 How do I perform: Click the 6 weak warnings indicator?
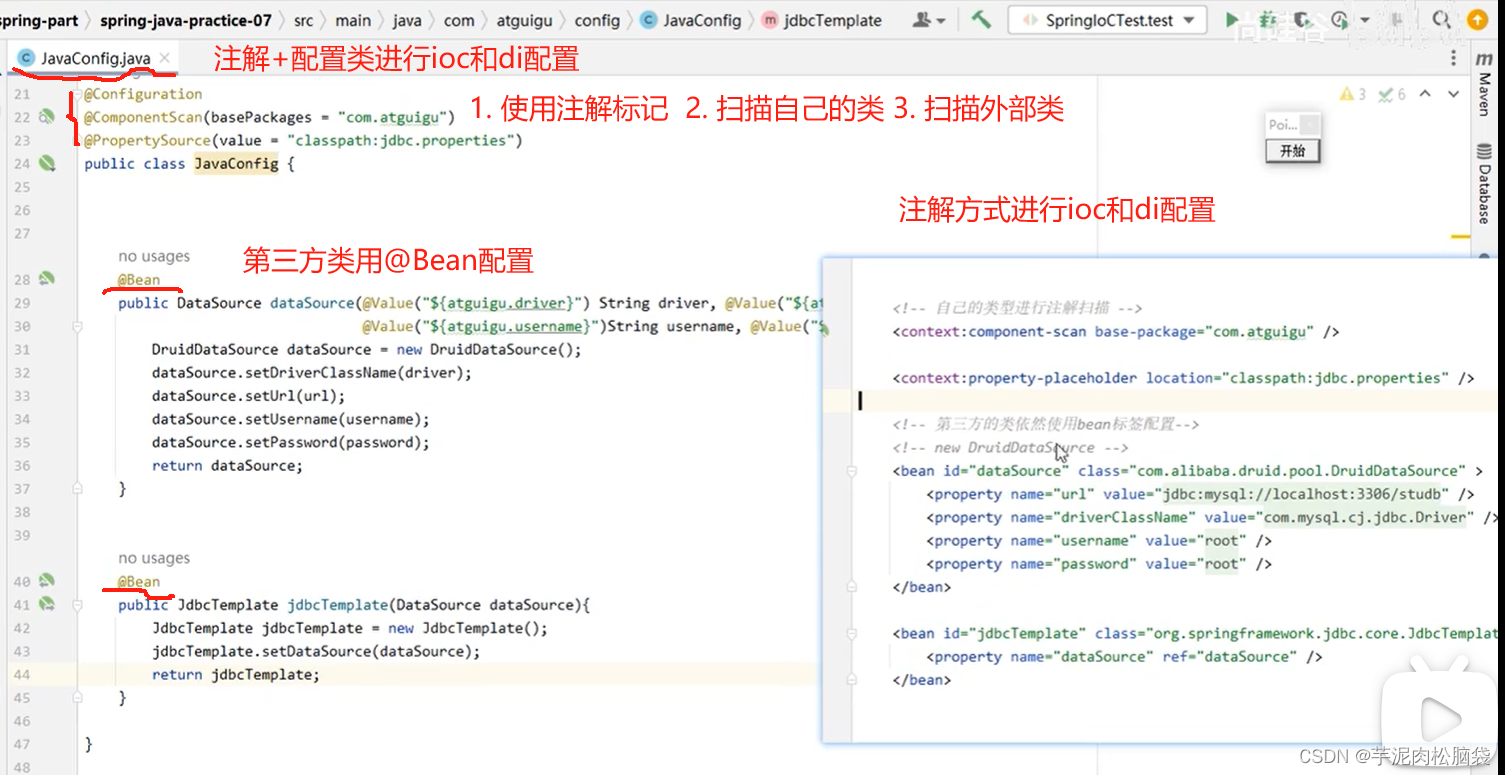click(1391, 94)
